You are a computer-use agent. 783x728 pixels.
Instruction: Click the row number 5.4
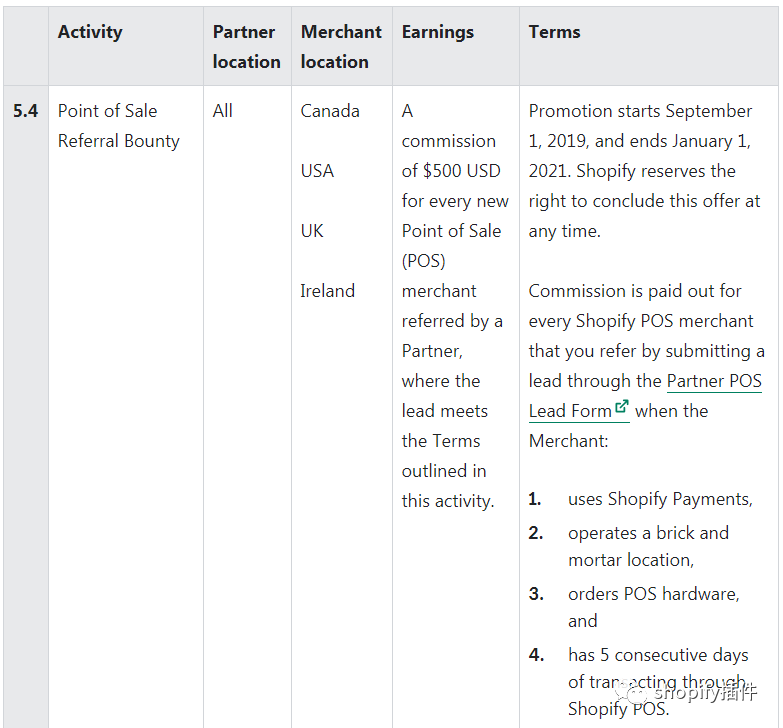pos(25,111)
